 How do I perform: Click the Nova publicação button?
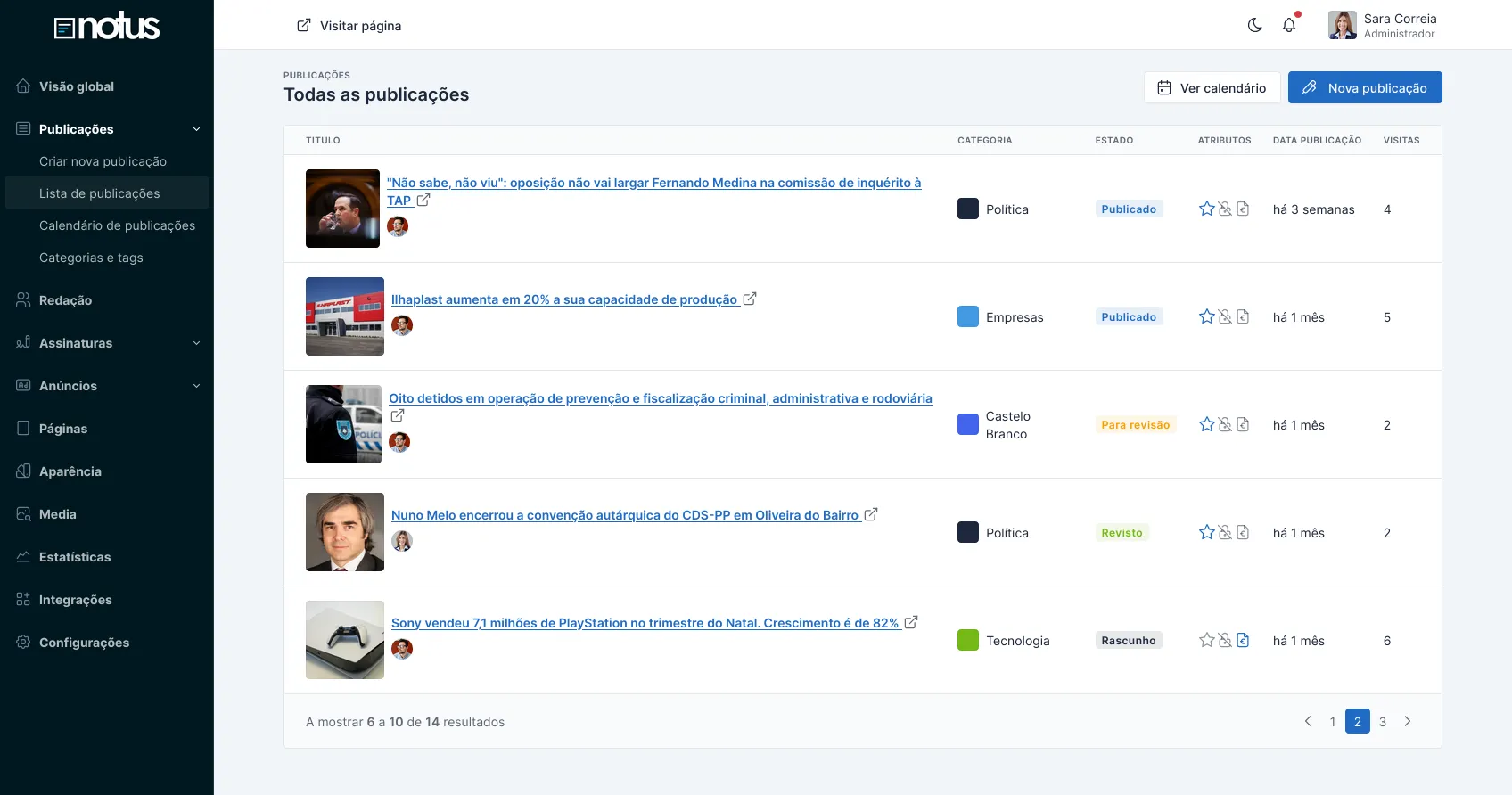[1364, 87]
